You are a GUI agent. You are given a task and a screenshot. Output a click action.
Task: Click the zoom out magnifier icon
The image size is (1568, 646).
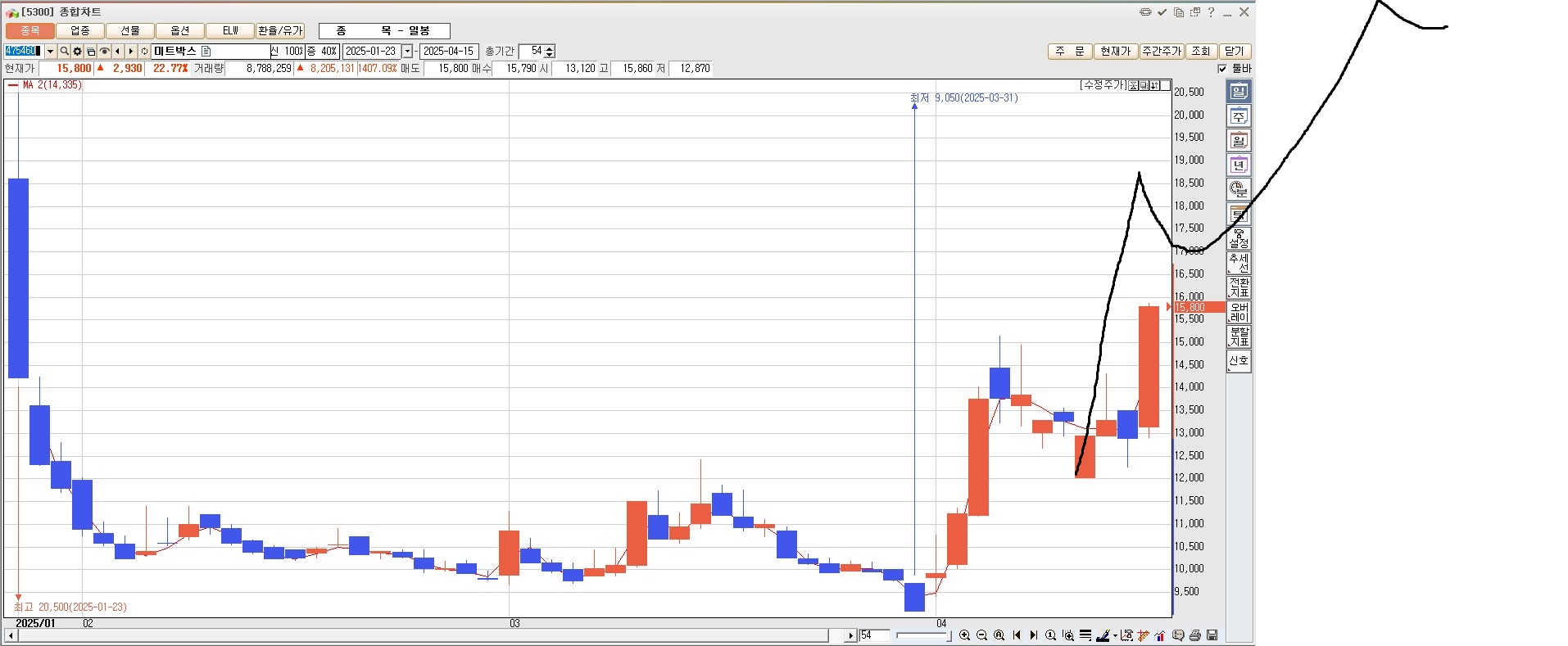coord(981,635)
